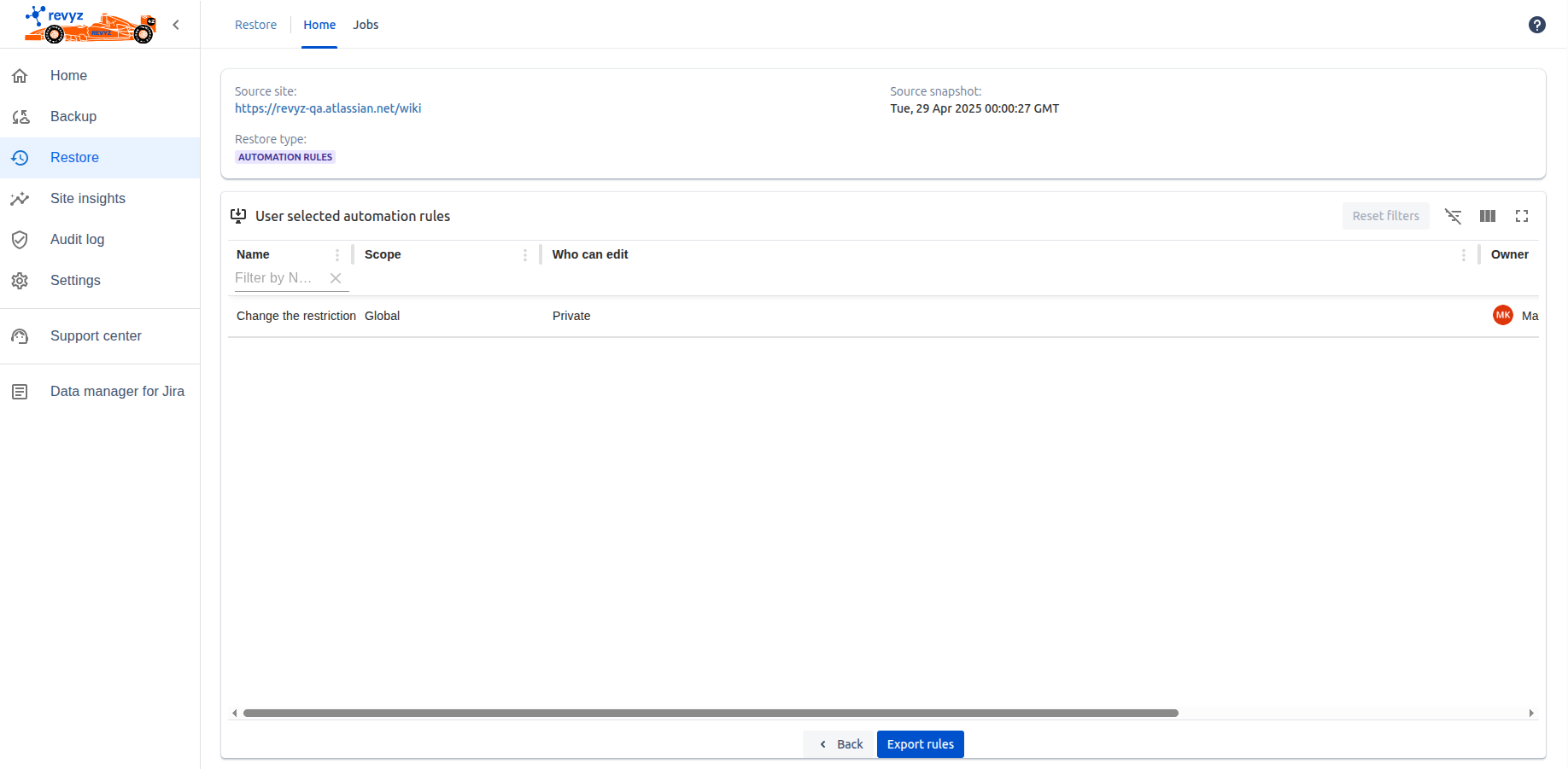1568x769 pixels.
Task: Open the help menu
Action: [x=1537, y=25]
